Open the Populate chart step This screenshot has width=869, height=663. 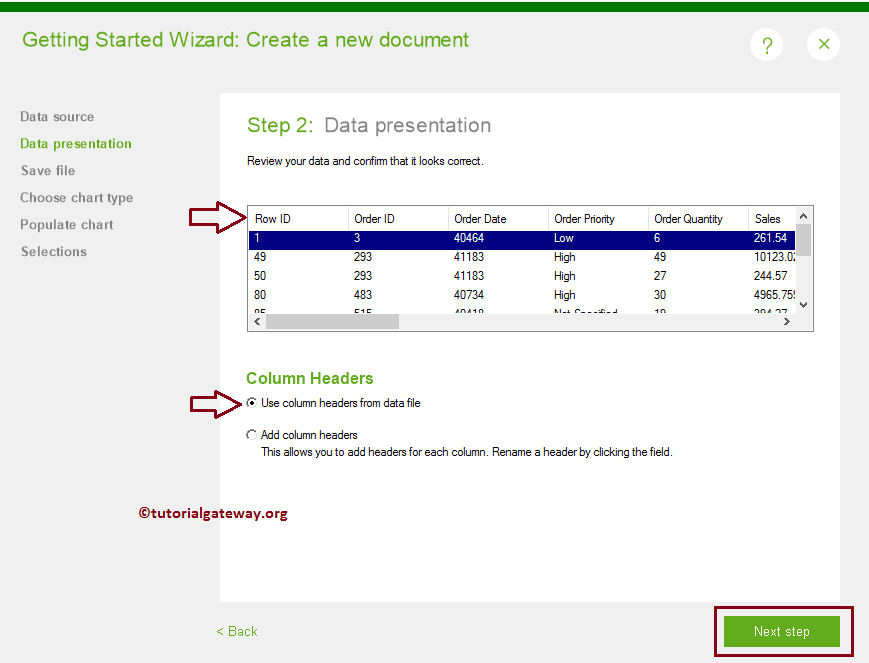coord(66,224)
